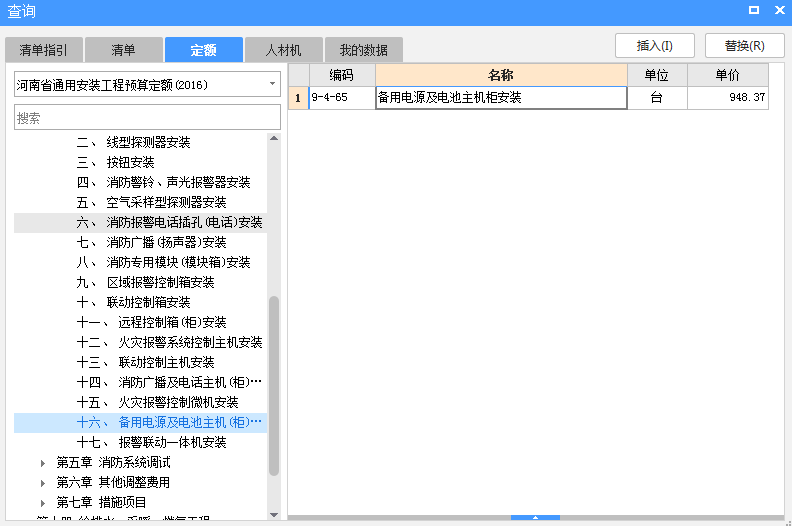Viewport: 792px width, 526px height.
Task: Click the 插入(I) button
Action: pyautogui.click(x=655, y=46)
